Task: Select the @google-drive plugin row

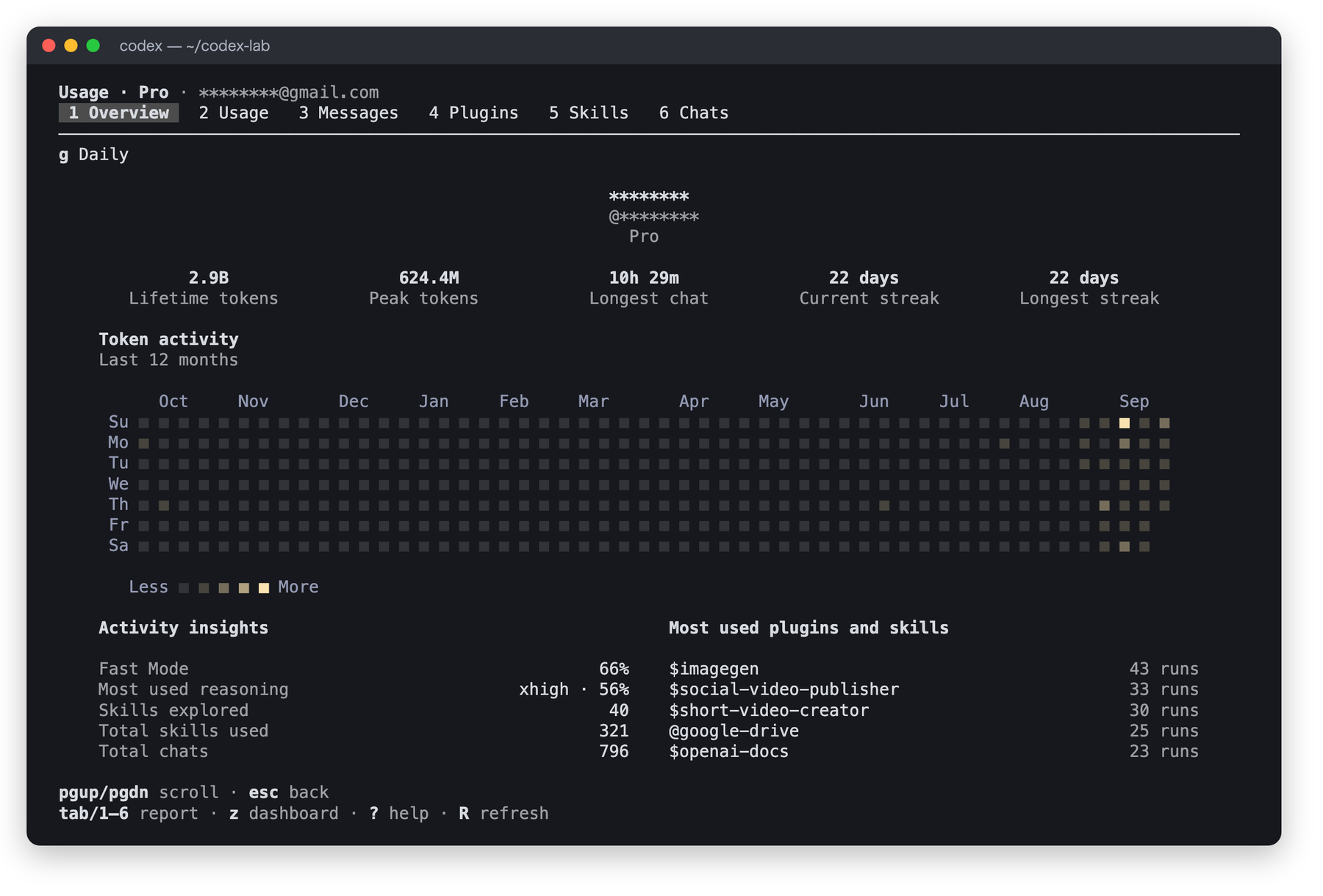Action: click(933, 731)
